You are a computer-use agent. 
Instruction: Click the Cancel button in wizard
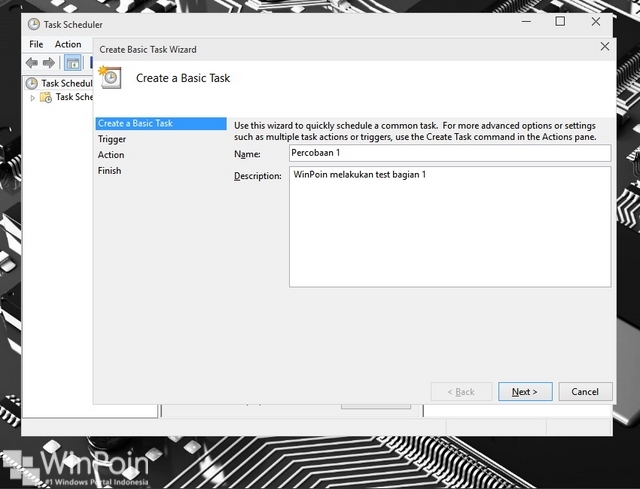point(585,391)
